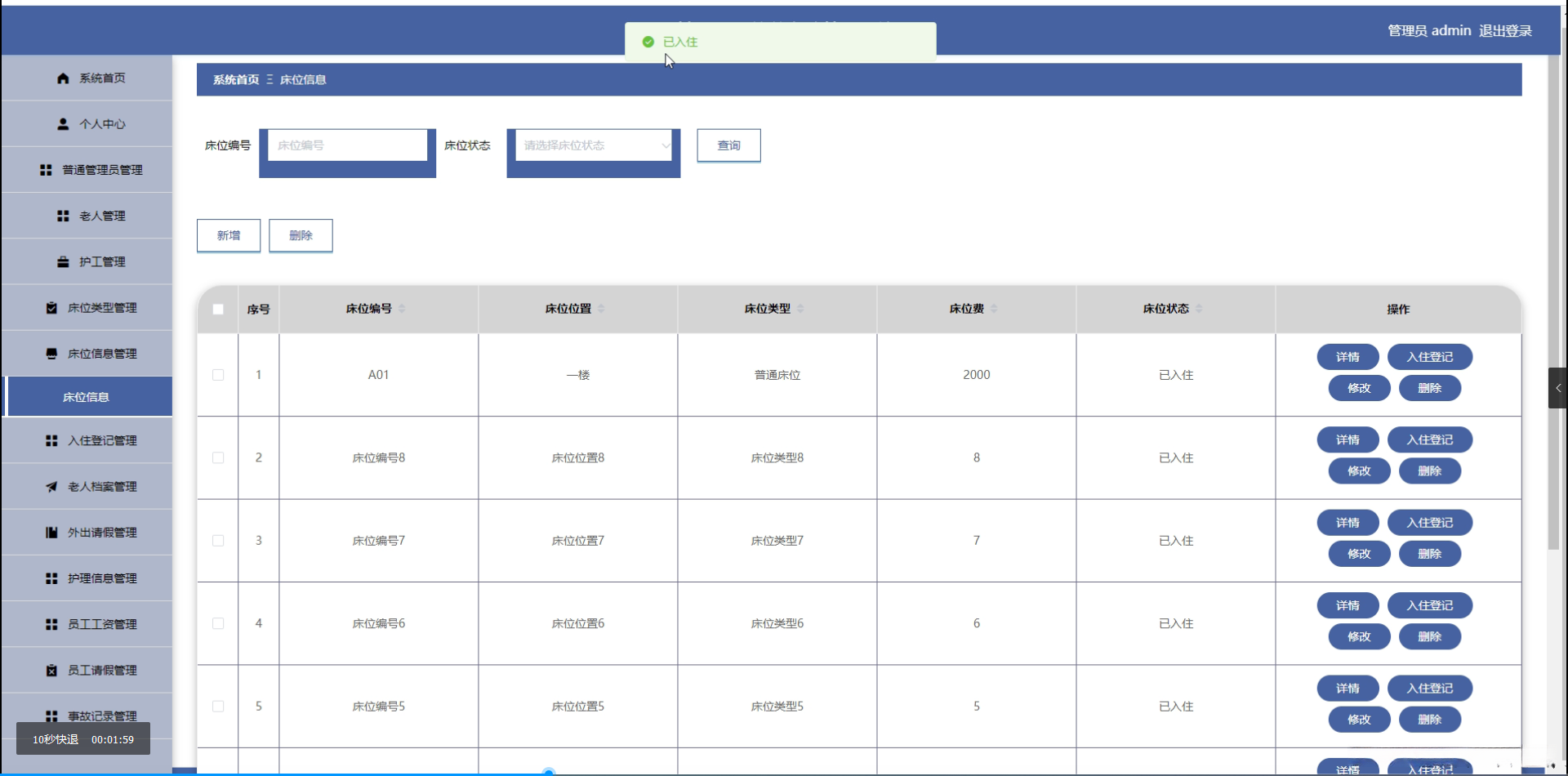The width and height of the screenshot is (1568, 776).
Task: Click 删除 for 床位编号5
Action: pyautogui.click(x=1429, y=720)
